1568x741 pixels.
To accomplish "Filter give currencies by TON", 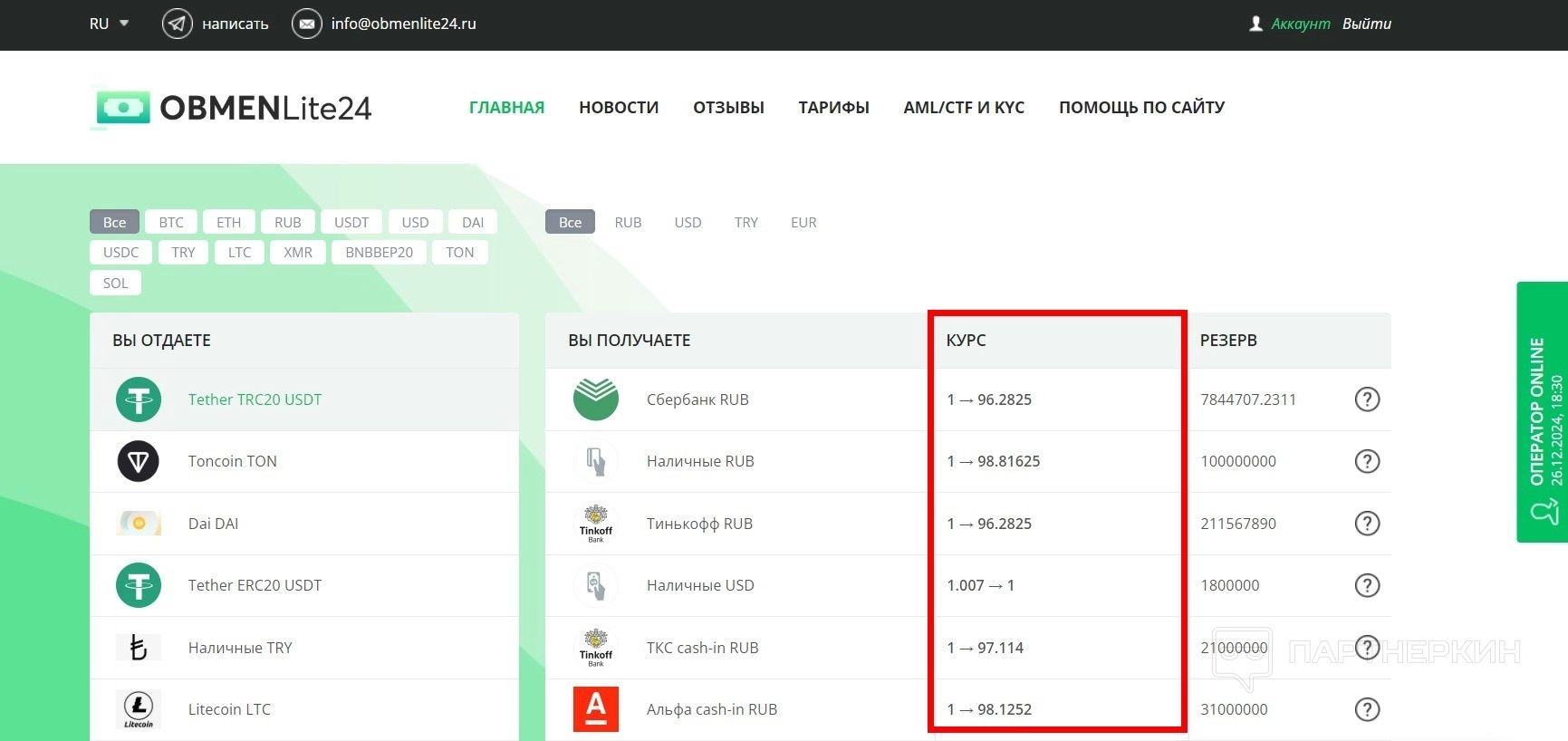I will [460, 252].
